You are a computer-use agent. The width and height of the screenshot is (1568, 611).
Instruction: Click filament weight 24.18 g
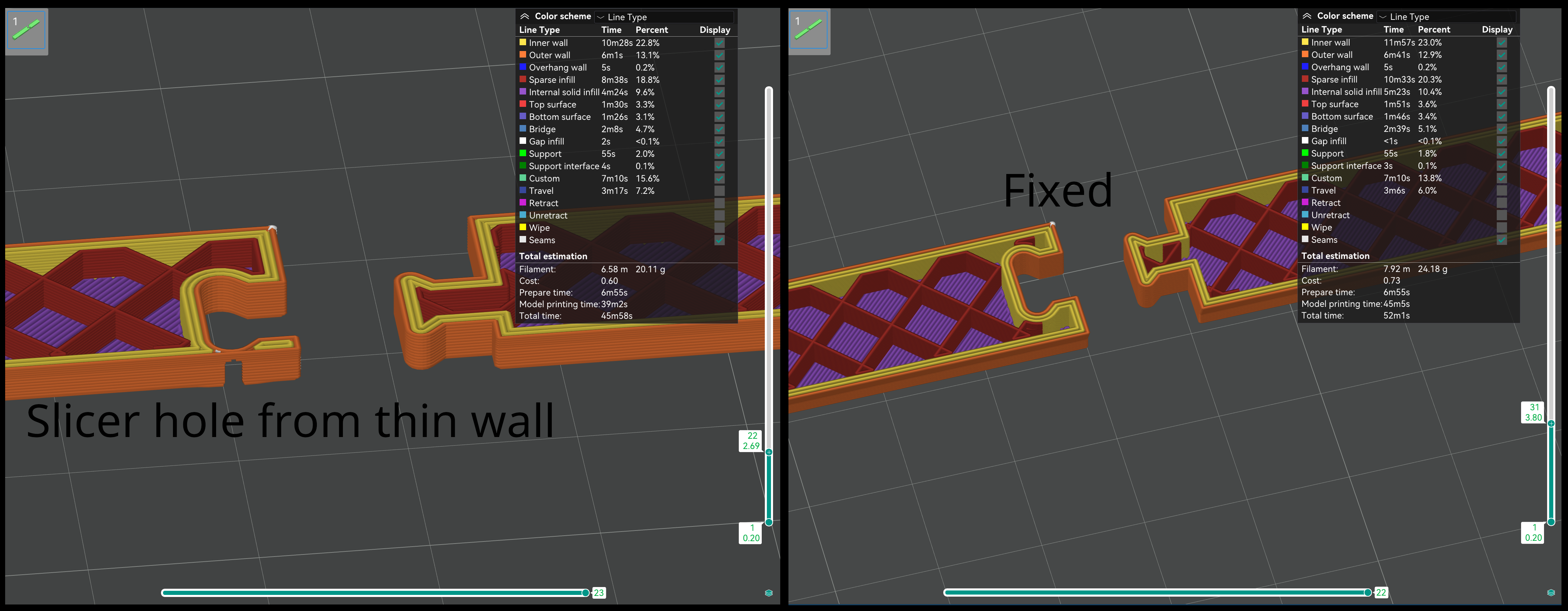pyautogui.click(x=1432, y=269)
